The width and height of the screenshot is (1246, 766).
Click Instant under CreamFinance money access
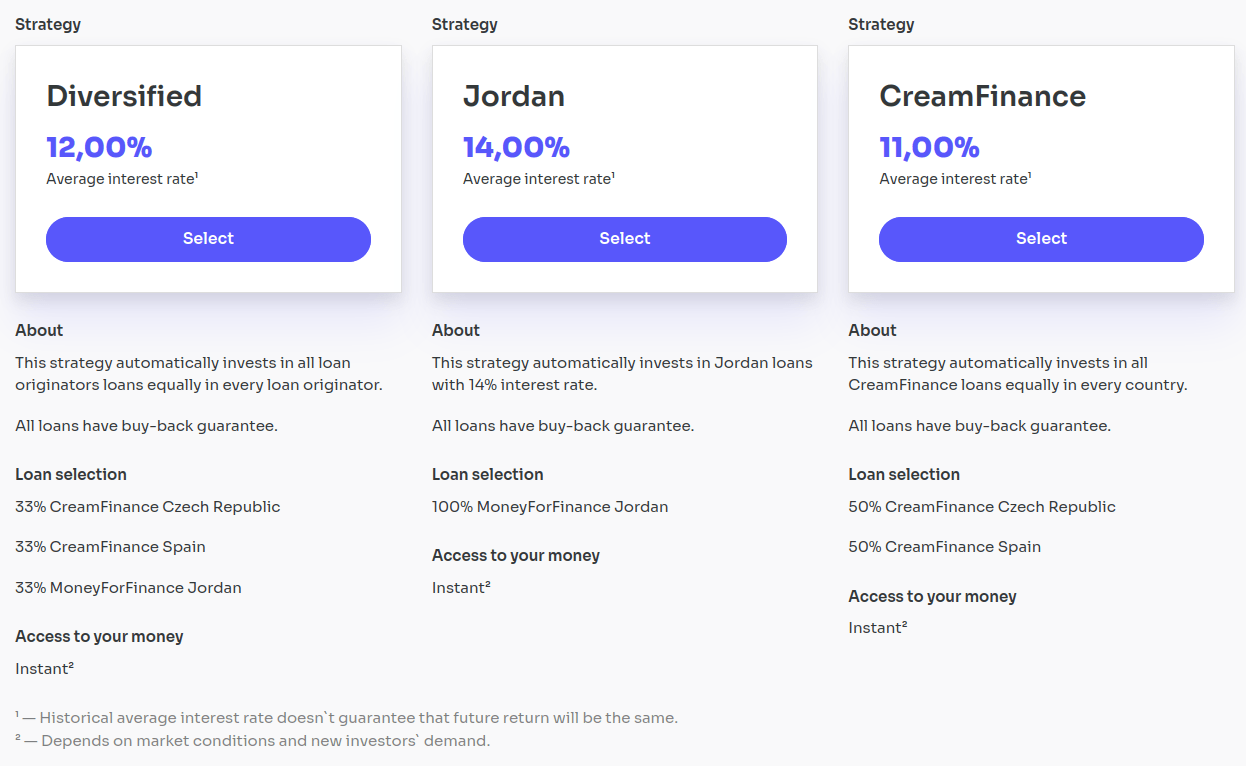[x=877, y=628]
